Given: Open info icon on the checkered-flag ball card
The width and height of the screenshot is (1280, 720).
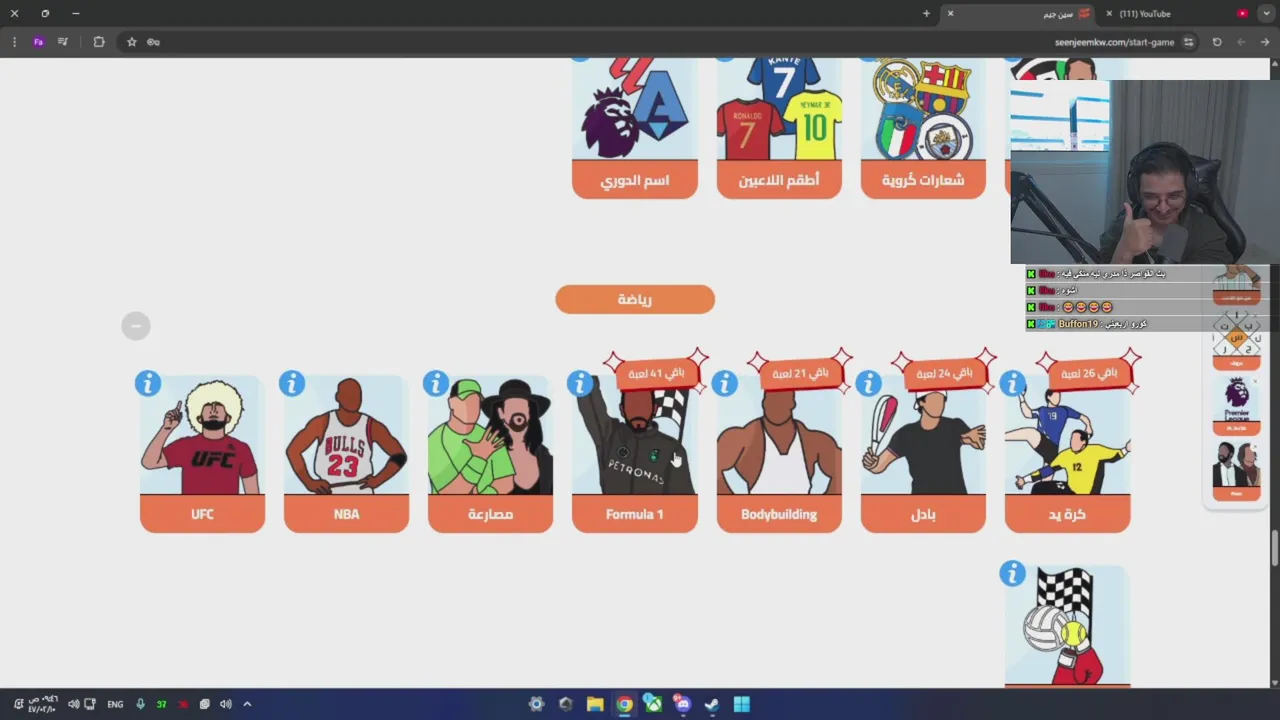Looking at the screenshot, I should coord(1012,573).
